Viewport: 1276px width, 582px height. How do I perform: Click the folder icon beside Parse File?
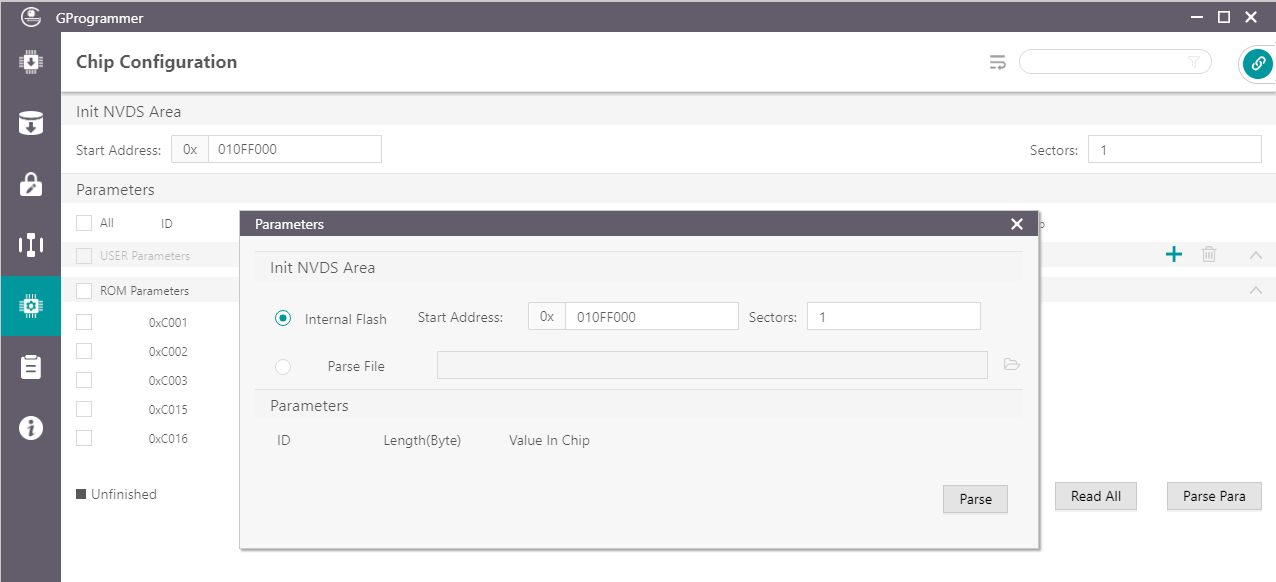click(x=1011, y=365)
